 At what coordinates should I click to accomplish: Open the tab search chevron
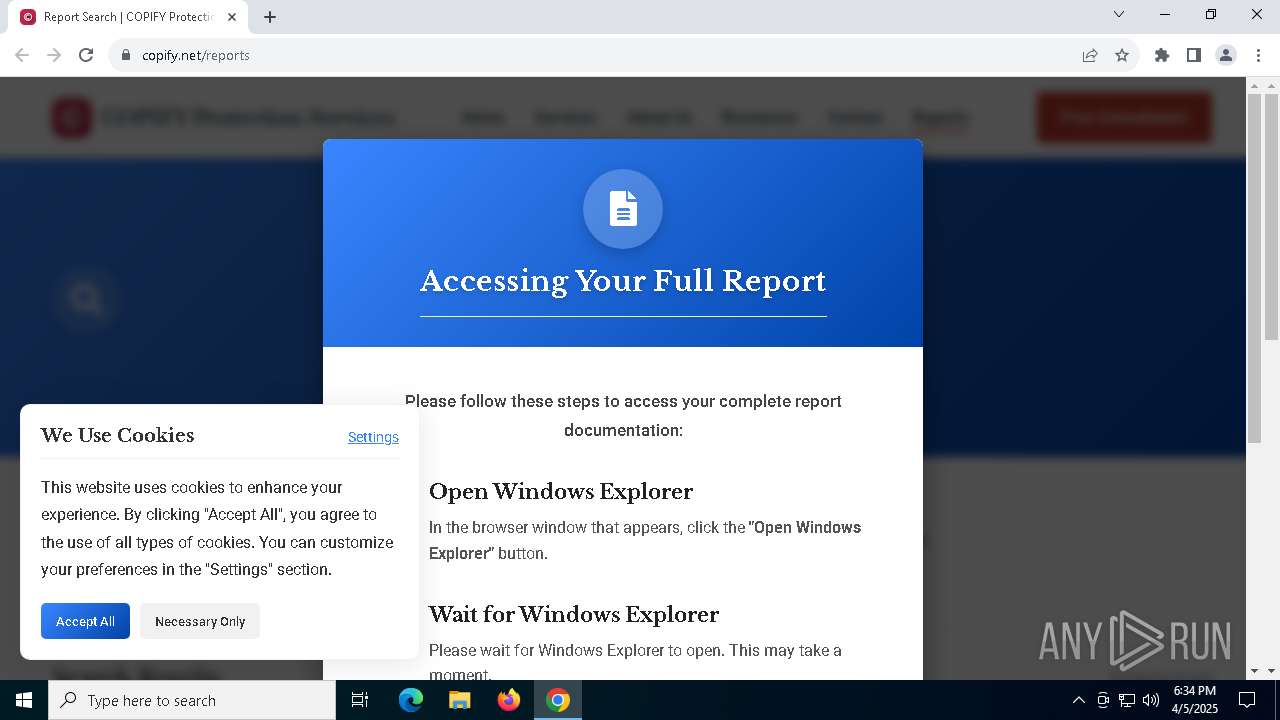(x=1119, y=14)
